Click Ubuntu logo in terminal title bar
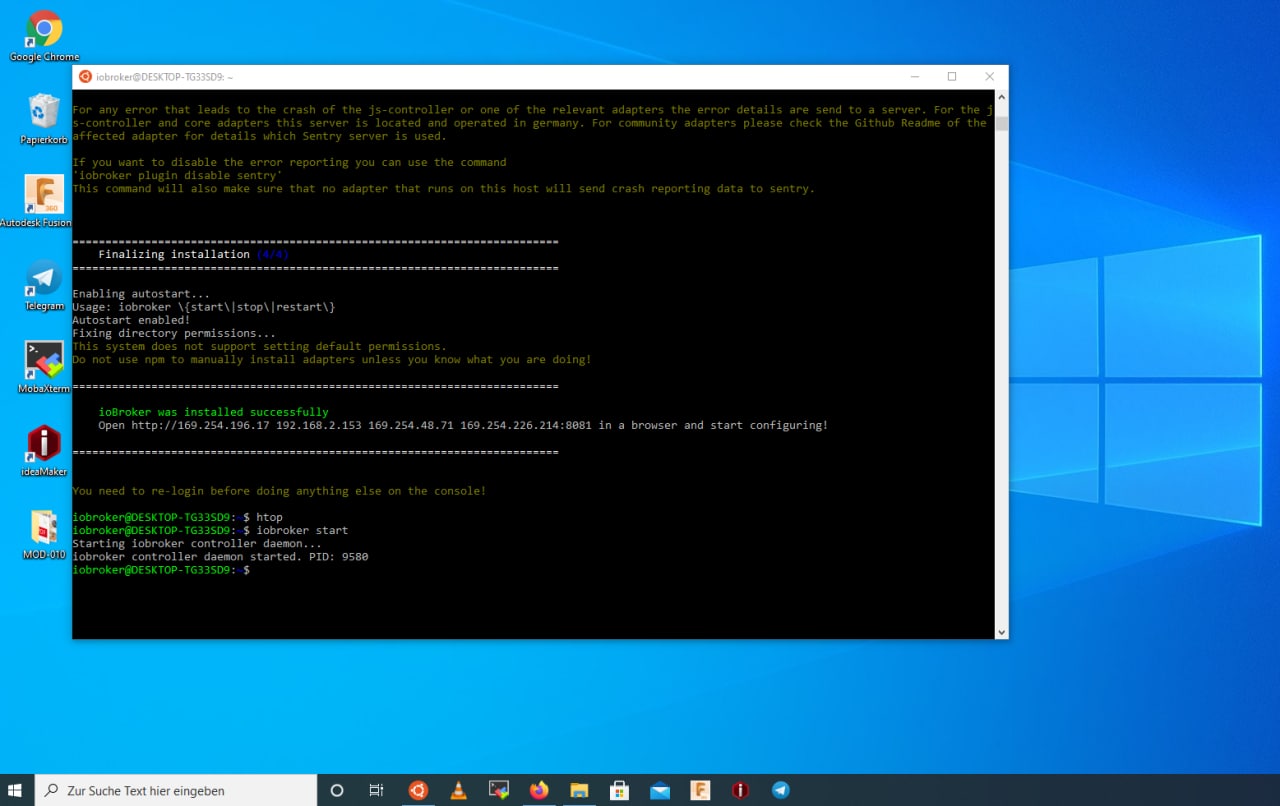This screenshot has width=1280, height=806. (x=85, y=76)
